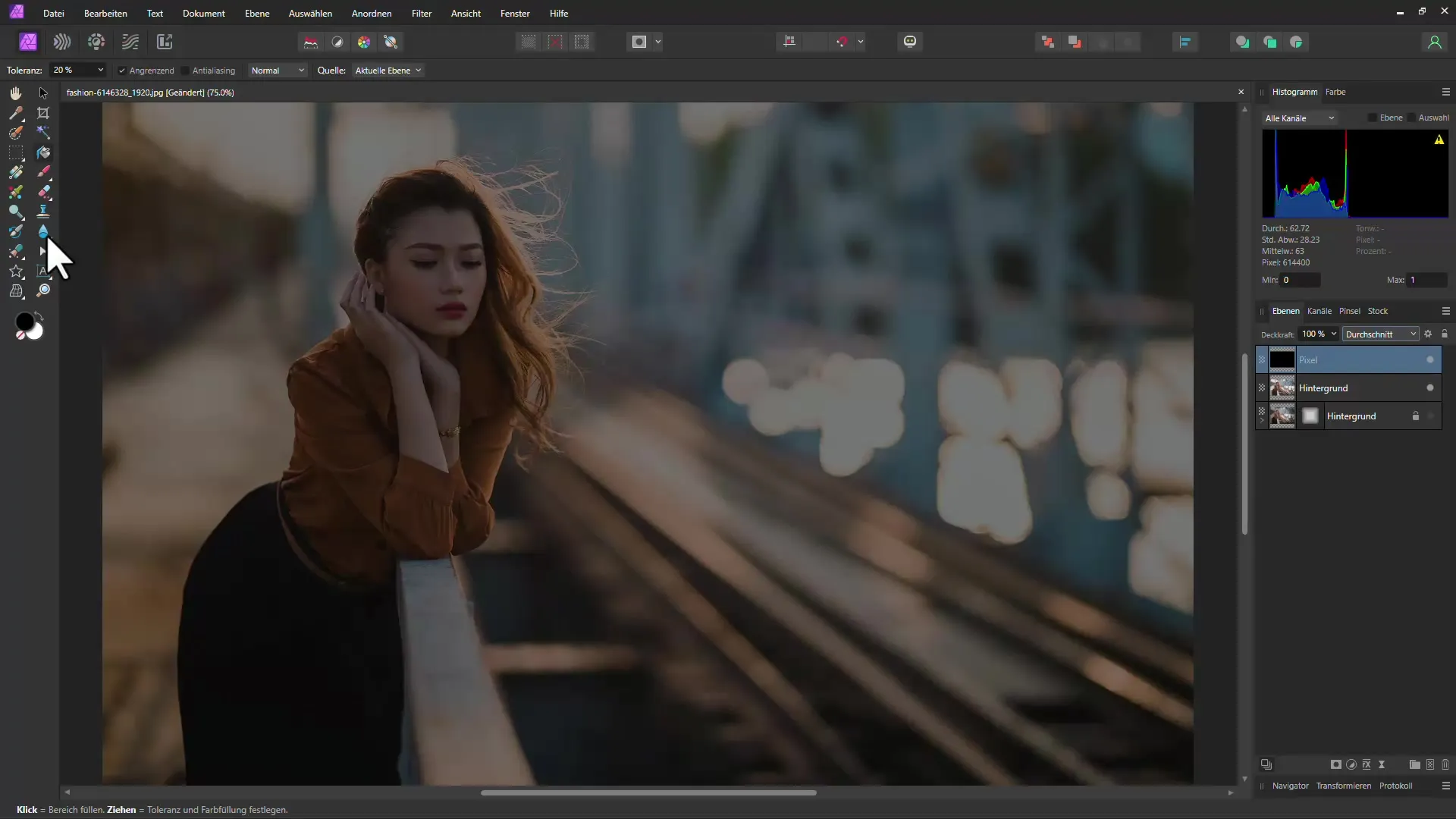Switch to the Protokoll tab
The height and width of the screenshot is (819, 1456).
[x=1395, y=786]
